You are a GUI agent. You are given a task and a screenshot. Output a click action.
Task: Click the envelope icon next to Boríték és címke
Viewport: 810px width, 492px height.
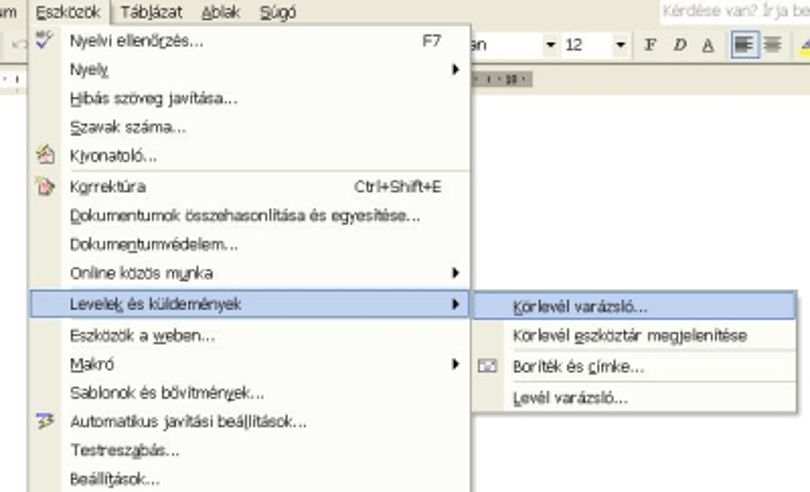click(487, 366)
